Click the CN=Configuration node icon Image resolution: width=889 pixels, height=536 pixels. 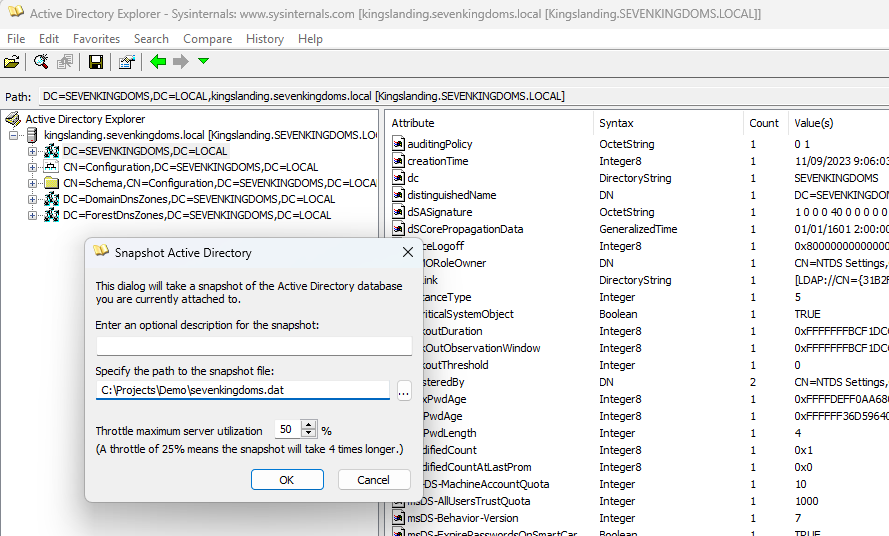[x=52, y=167]
